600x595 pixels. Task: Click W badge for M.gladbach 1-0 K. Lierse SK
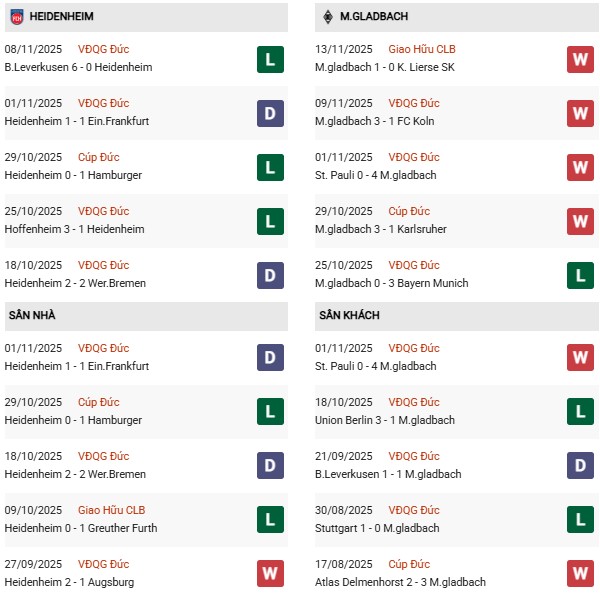(x=580, y=59)
